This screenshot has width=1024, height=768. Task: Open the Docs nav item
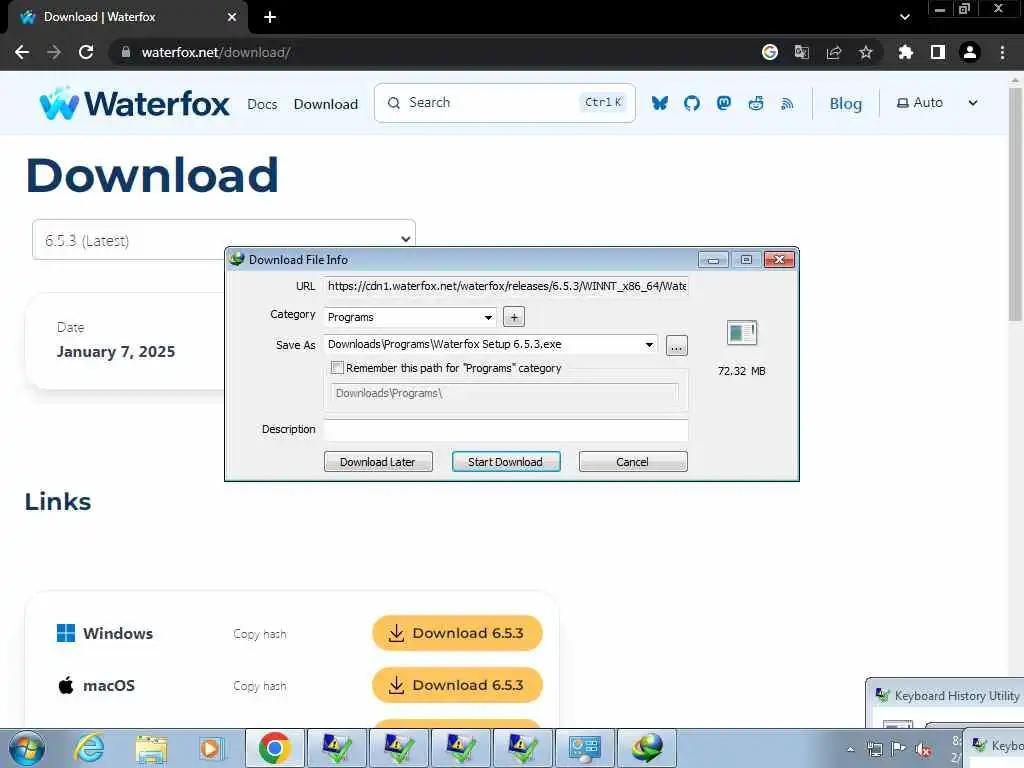(x=262, y=104)
